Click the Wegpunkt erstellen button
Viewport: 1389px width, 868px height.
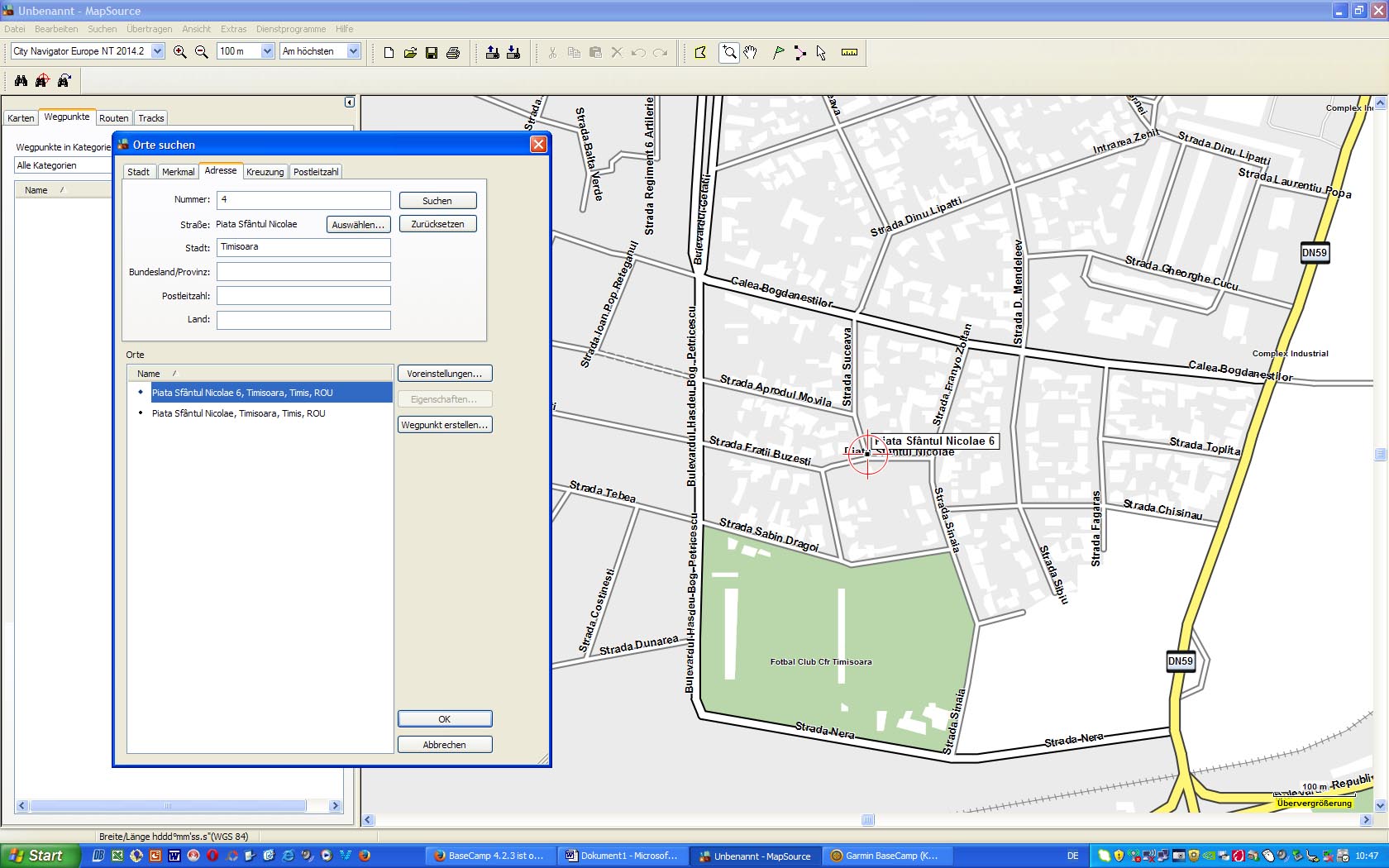445,425
